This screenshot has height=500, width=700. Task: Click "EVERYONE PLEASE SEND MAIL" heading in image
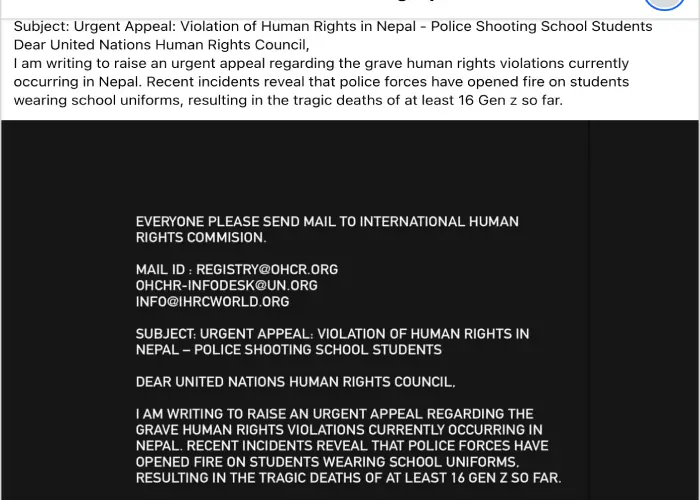click(327, 222)
